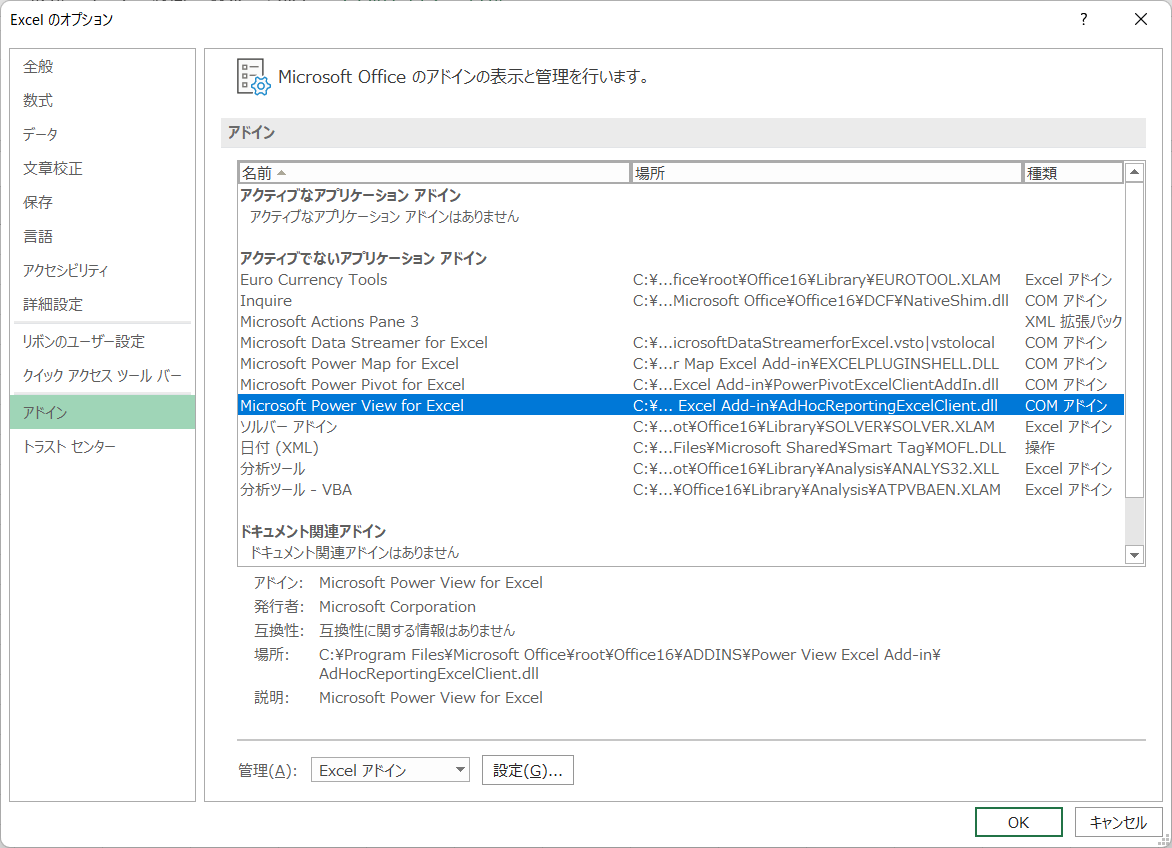Select the 分析ツール add-in row

(x=680, y=468)
